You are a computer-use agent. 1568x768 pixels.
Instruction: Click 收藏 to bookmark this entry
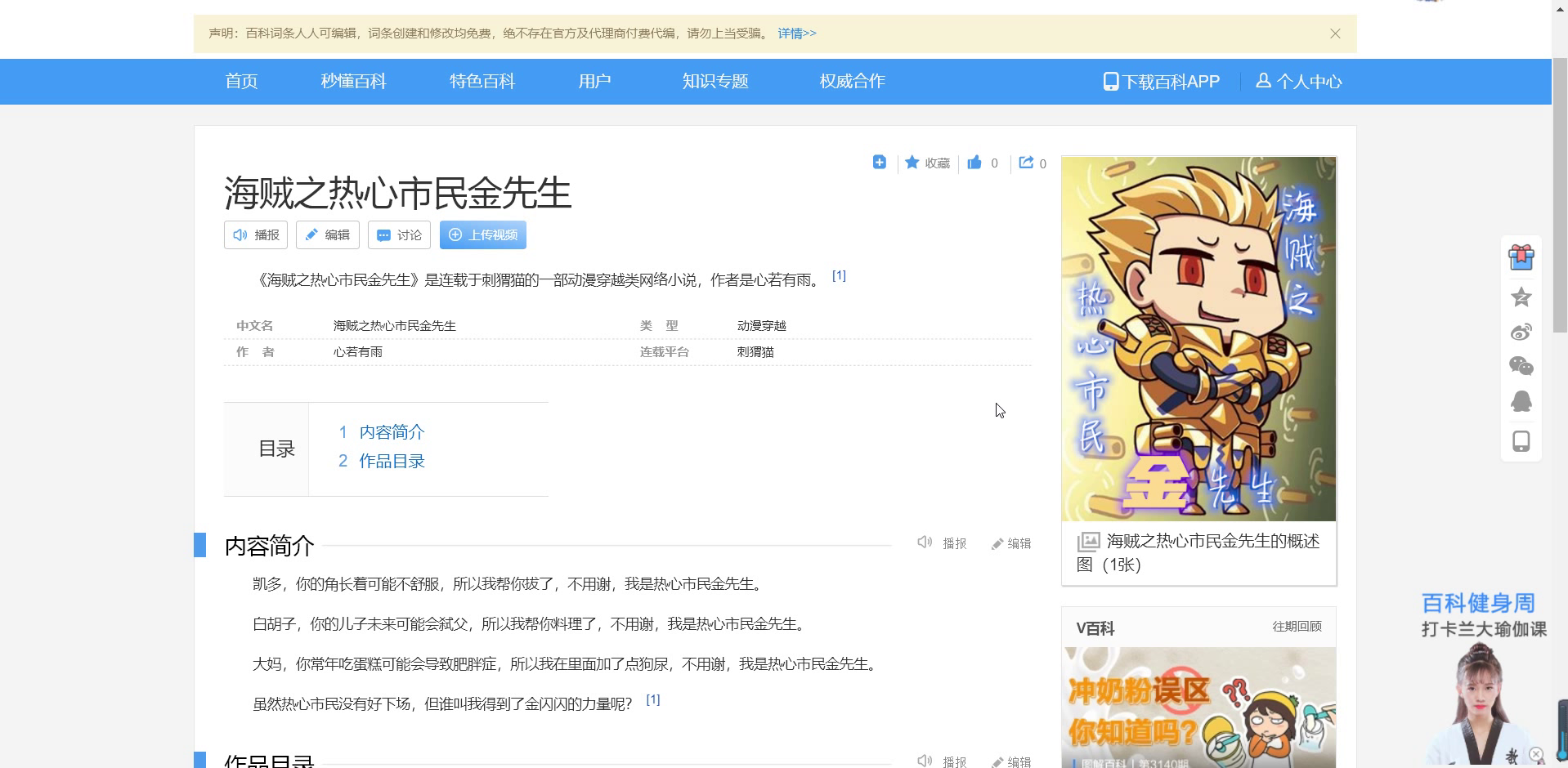(928, 163)
